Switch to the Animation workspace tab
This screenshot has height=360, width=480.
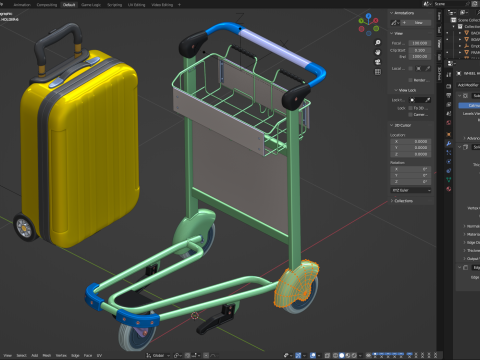click(x=22, y=5)
